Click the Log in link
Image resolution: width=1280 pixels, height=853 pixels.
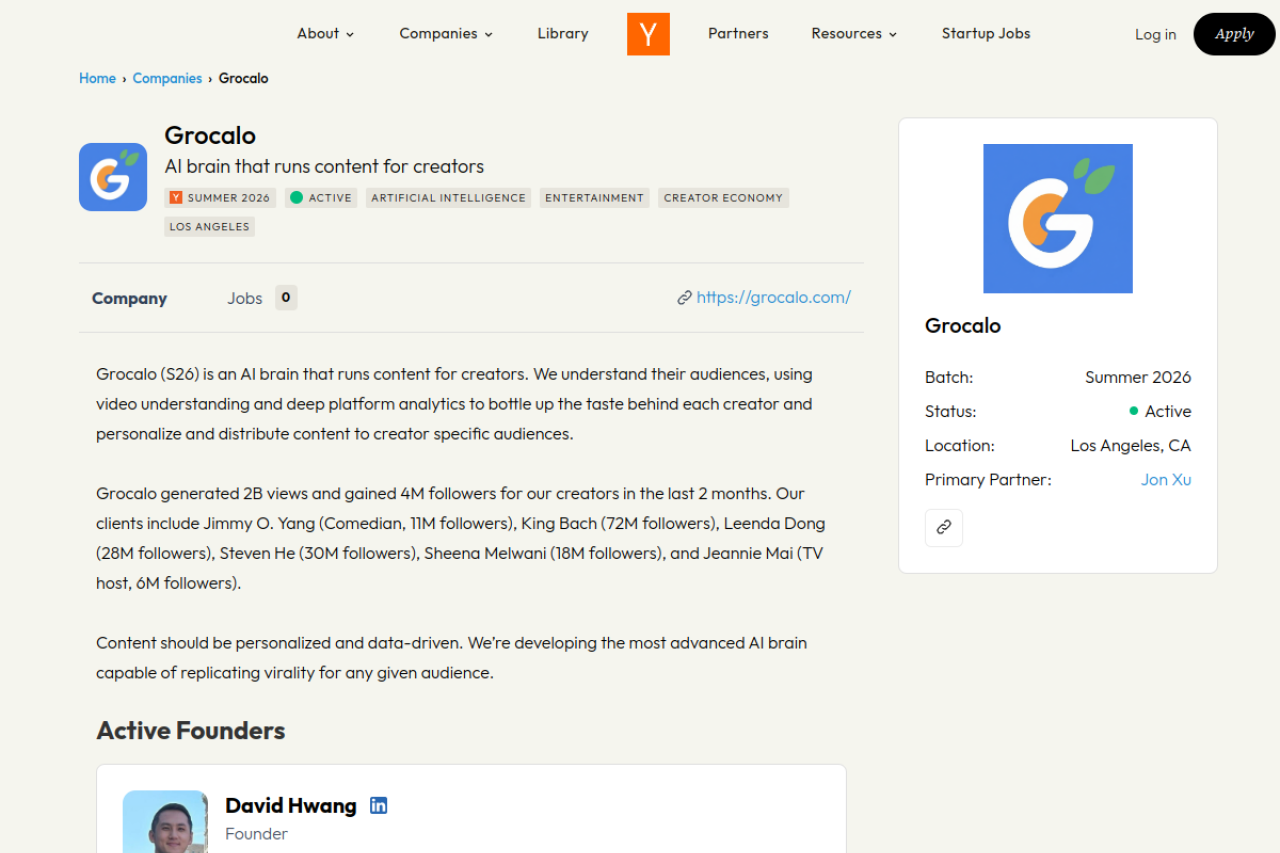1155,35
